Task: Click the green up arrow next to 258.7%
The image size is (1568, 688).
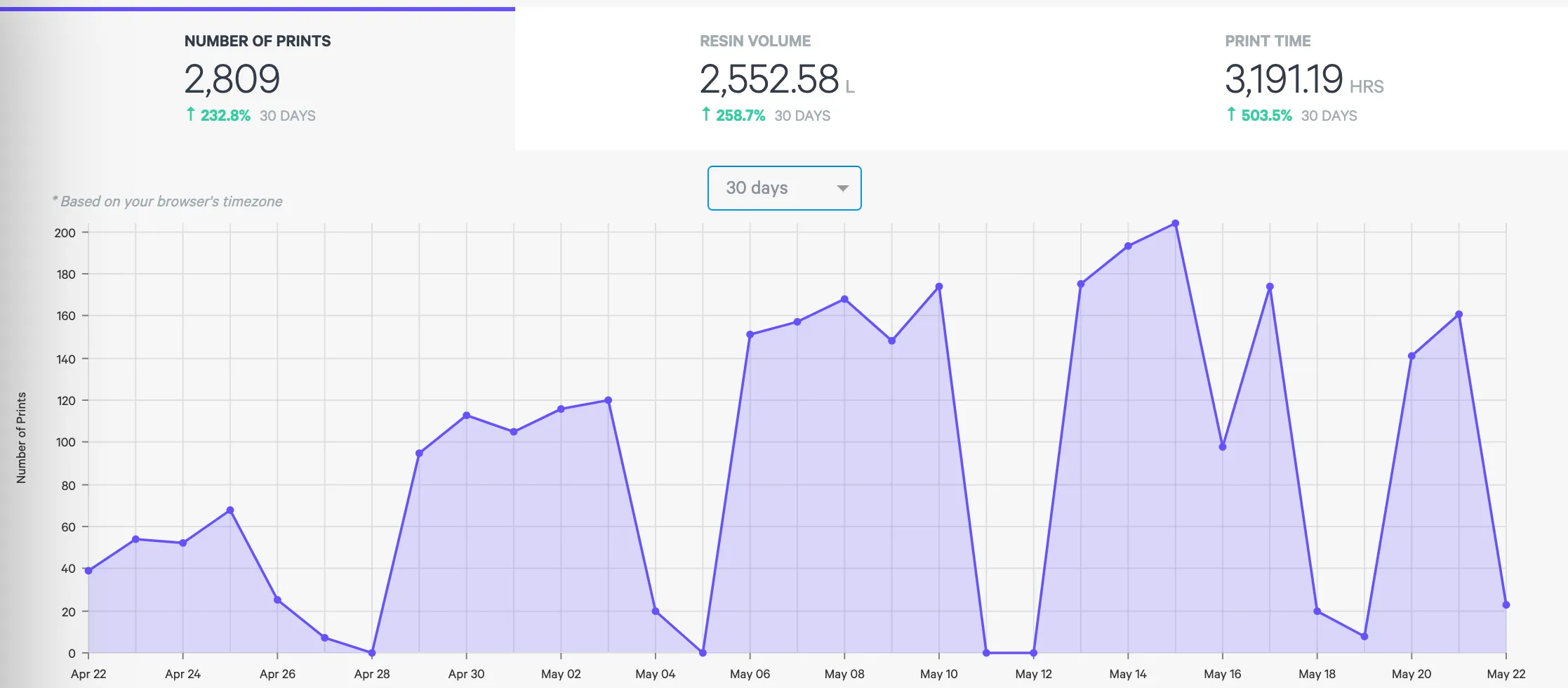Action: [x=706, y=114]
